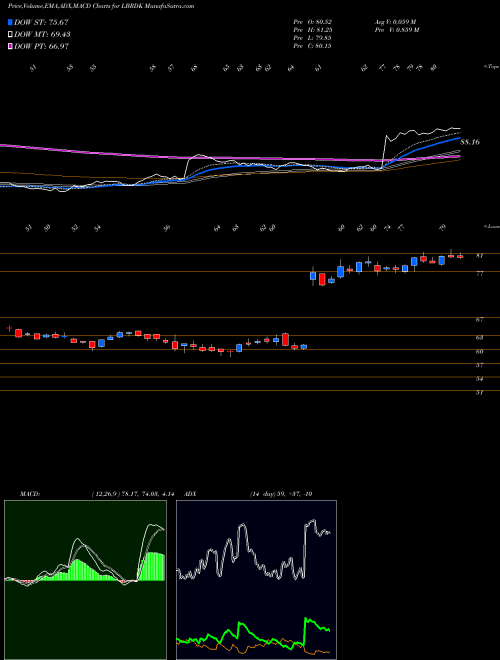Image resolution: width=500 pixels, height=660 pixels.
Task: Click the ADX (14 day) values readout
Action: [x=281, y=494]
